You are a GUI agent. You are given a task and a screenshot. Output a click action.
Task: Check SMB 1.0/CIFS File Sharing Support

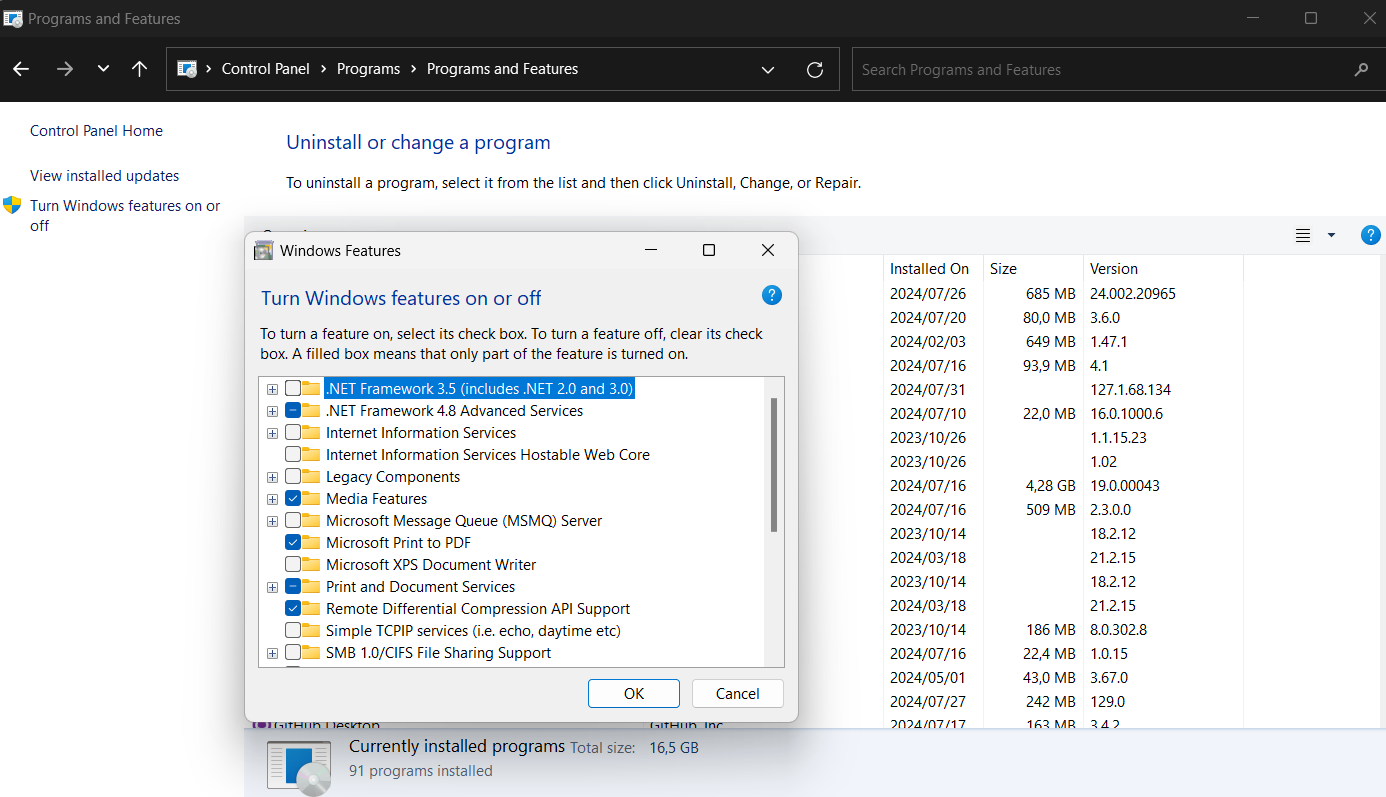tap(293, 652)
